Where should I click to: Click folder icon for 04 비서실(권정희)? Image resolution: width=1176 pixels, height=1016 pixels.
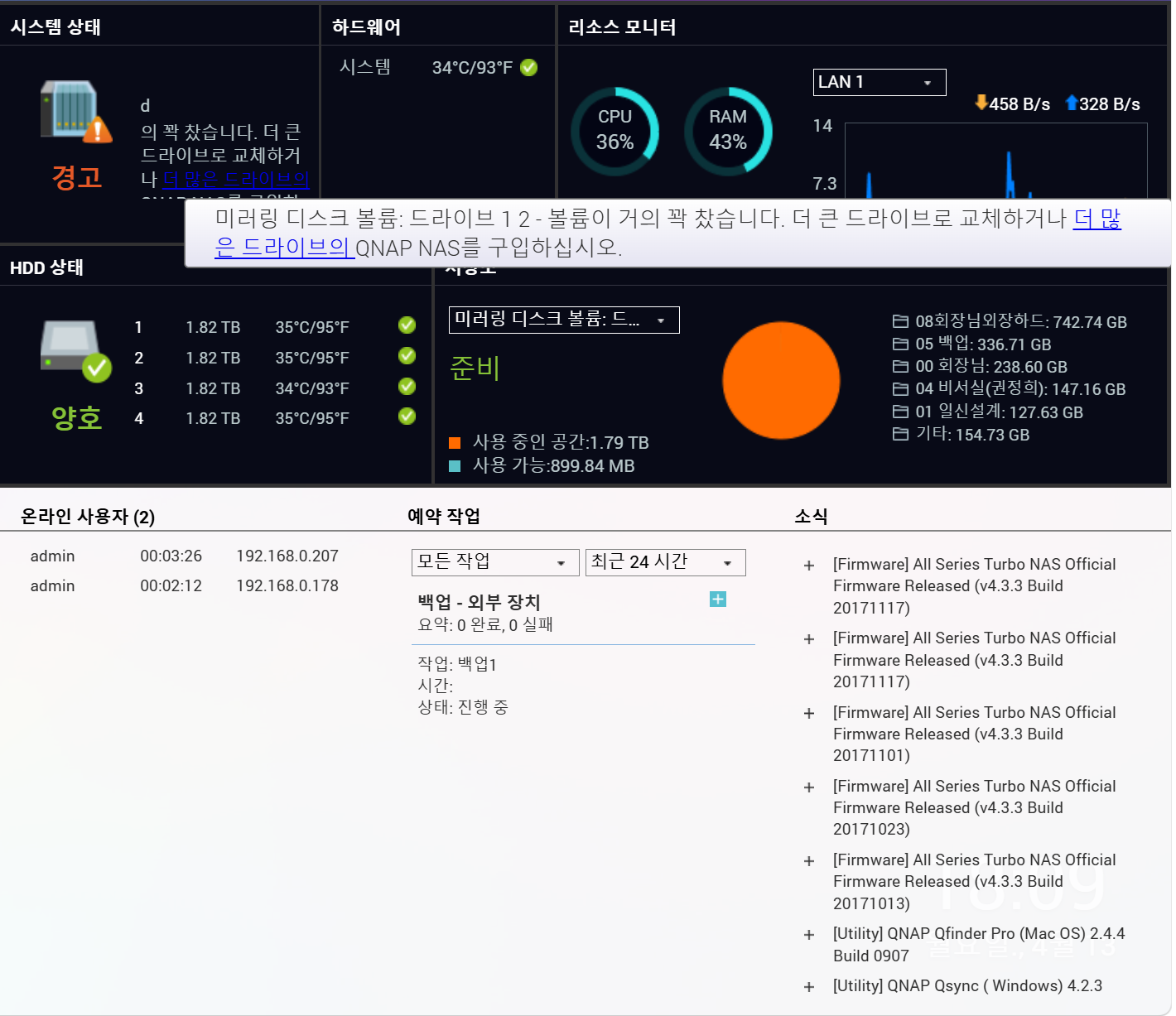click(x=900, y=388)
